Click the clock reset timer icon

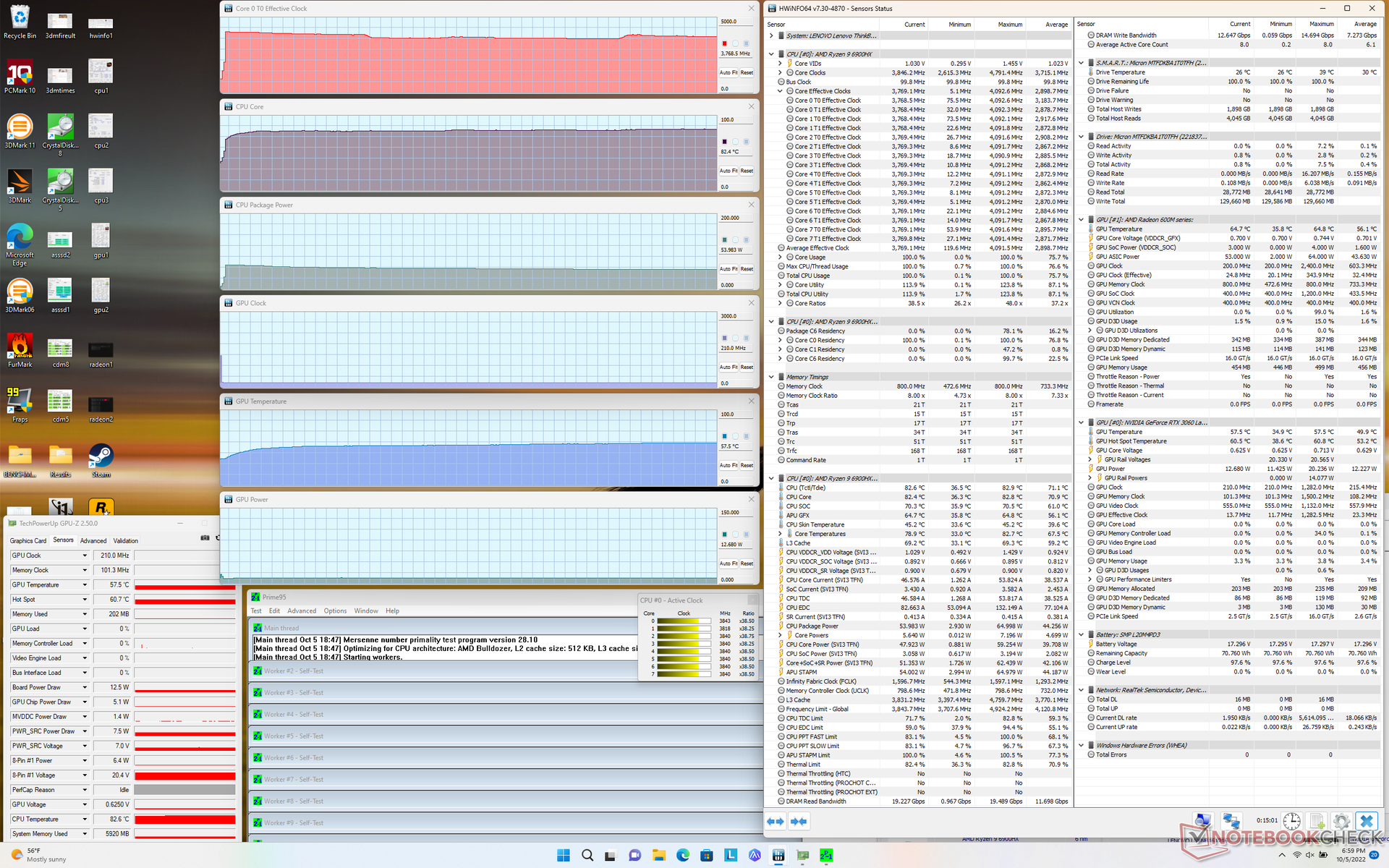point(1292,821)
